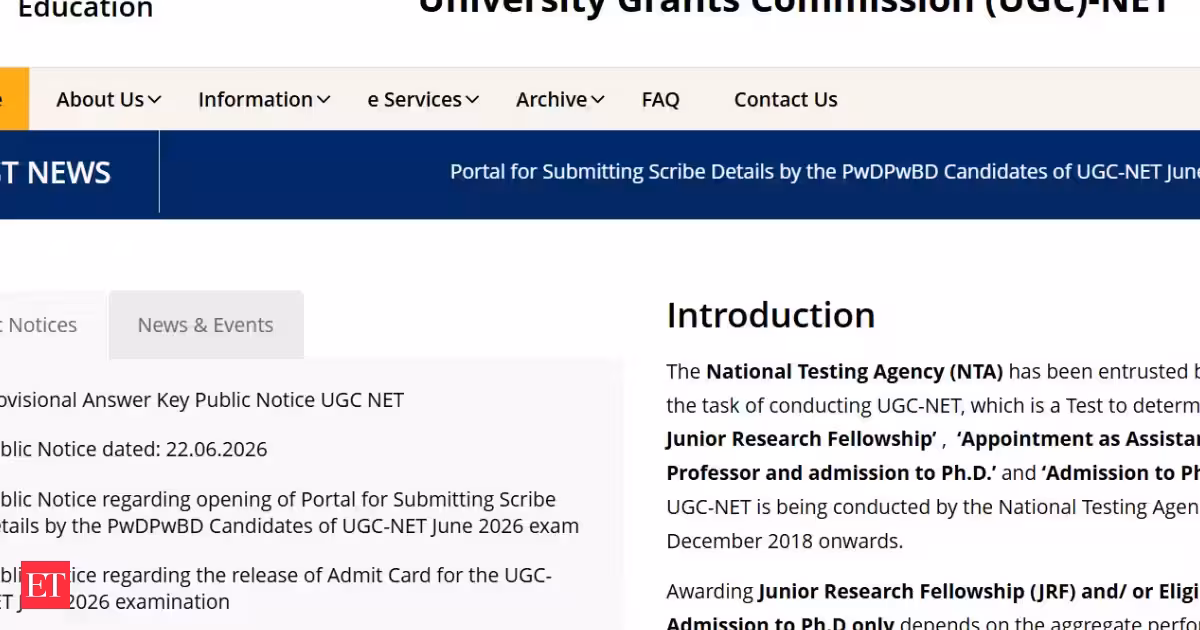Open notice about Submitting Scribe Details portal
Screen dimensions: 1200x630
click(x=289, y=512)
